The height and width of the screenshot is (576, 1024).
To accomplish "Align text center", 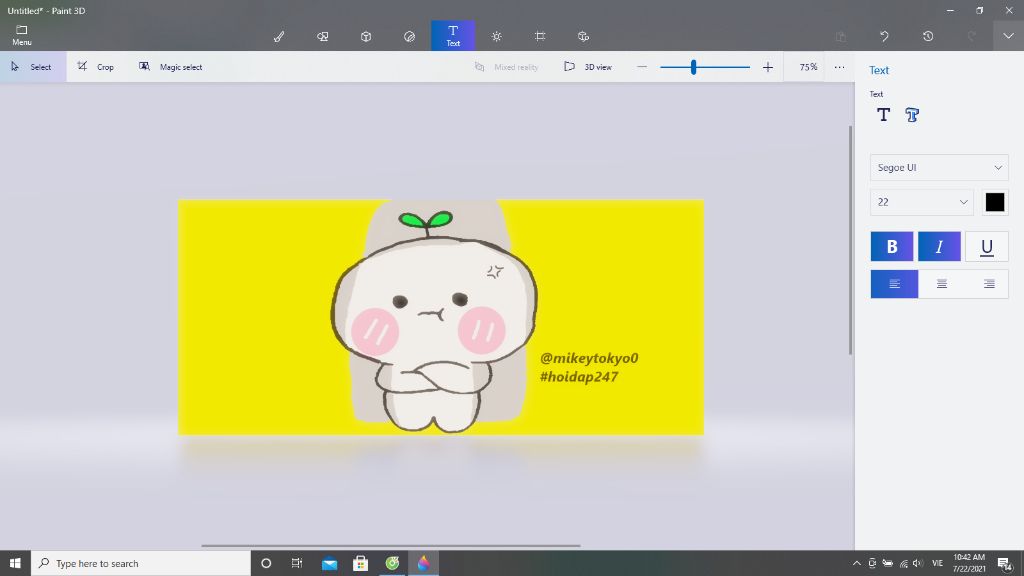I will point(942,283).
